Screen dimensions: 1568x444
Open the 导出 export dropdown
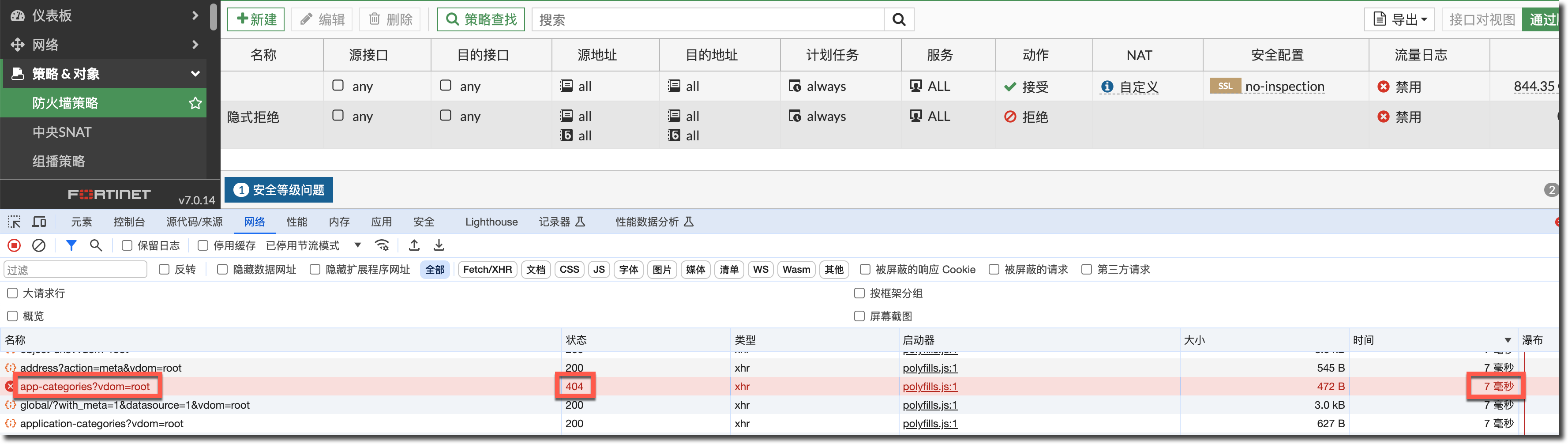point(1399,19)
